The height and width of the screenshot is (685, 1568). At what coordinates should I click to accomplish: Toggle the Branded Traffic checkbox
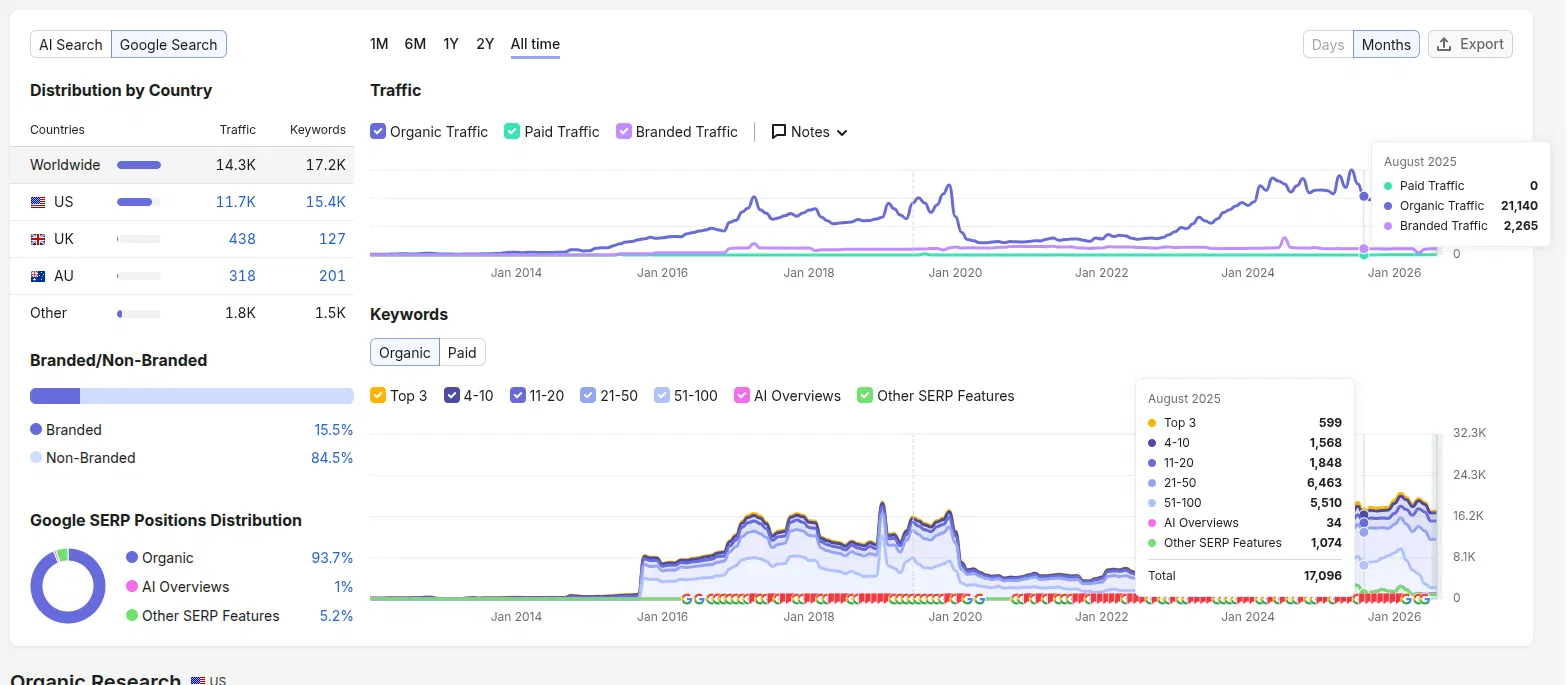(x=624, y=131)
